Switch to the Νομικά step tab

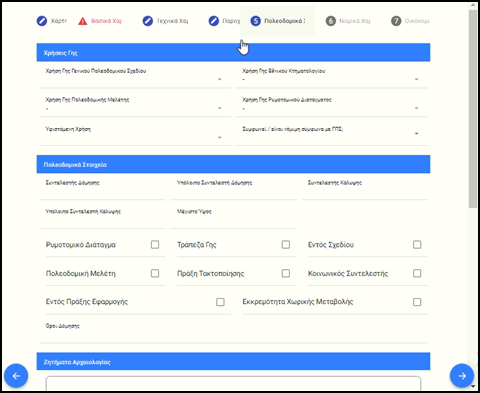[x=348, y=21]
